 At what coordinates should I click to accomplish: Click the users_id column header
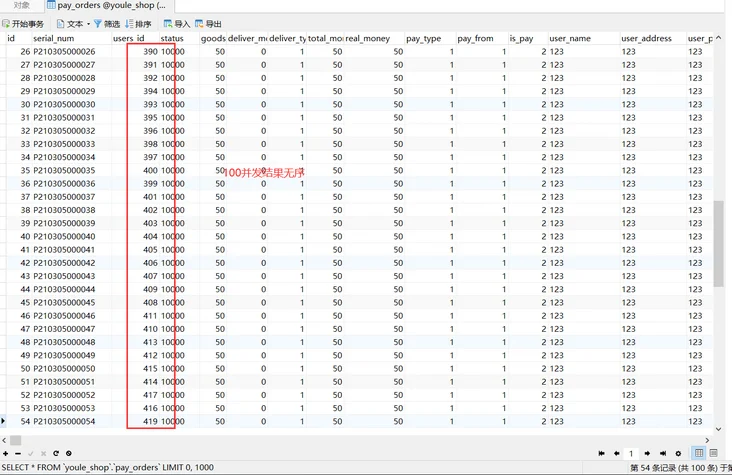(128, 38)
